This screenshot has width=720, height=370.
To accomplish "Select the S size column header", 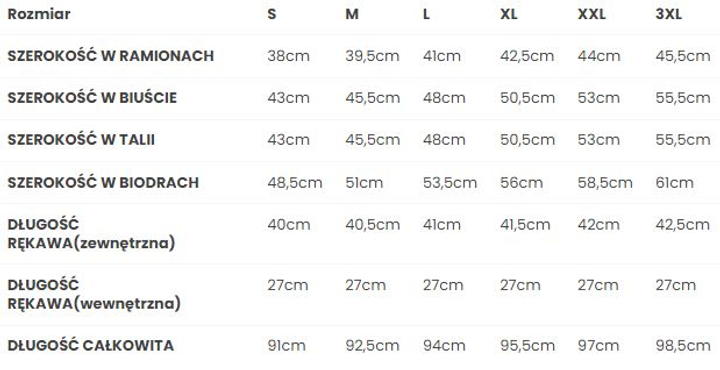I will (x=272, y=14).
